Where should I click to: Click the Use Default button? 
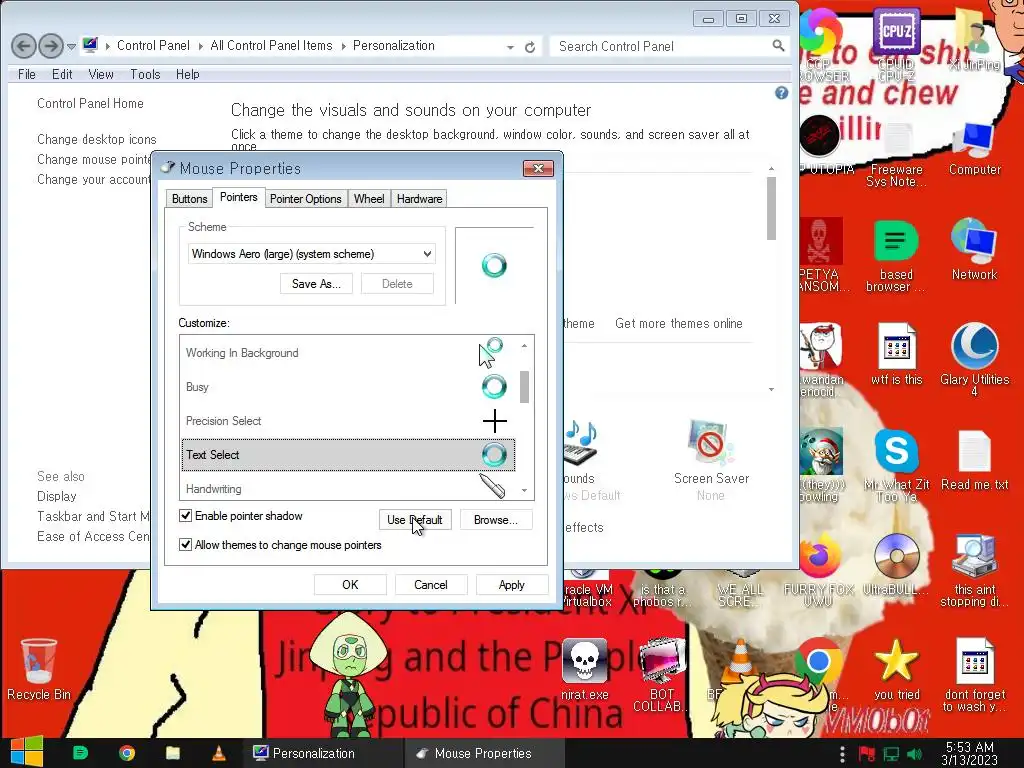(x=415, y=520)
